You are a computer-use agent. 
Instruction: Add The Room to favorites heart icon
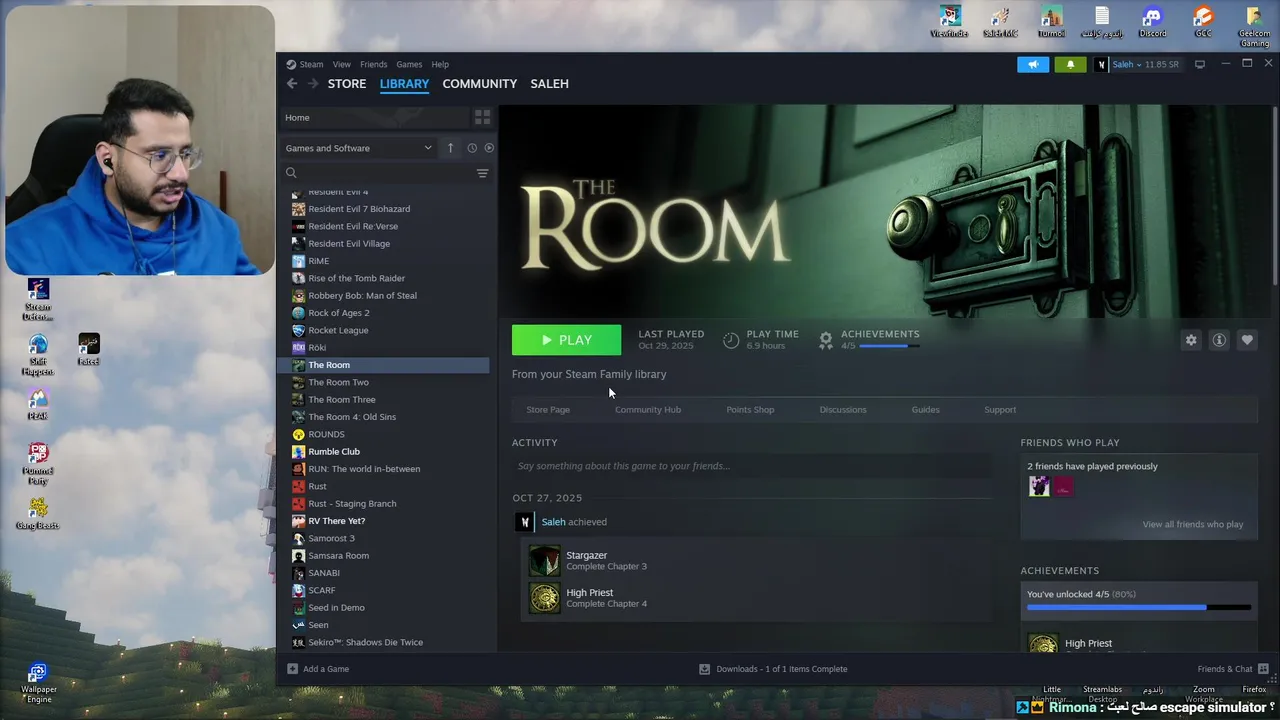tap(1247, 340)
